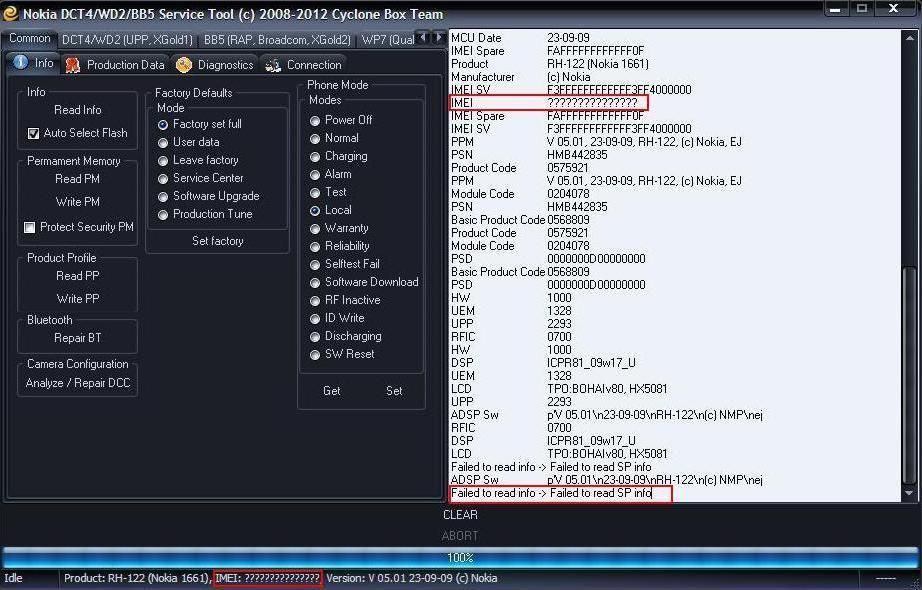Click the 100% progress bar

[460, 557]
